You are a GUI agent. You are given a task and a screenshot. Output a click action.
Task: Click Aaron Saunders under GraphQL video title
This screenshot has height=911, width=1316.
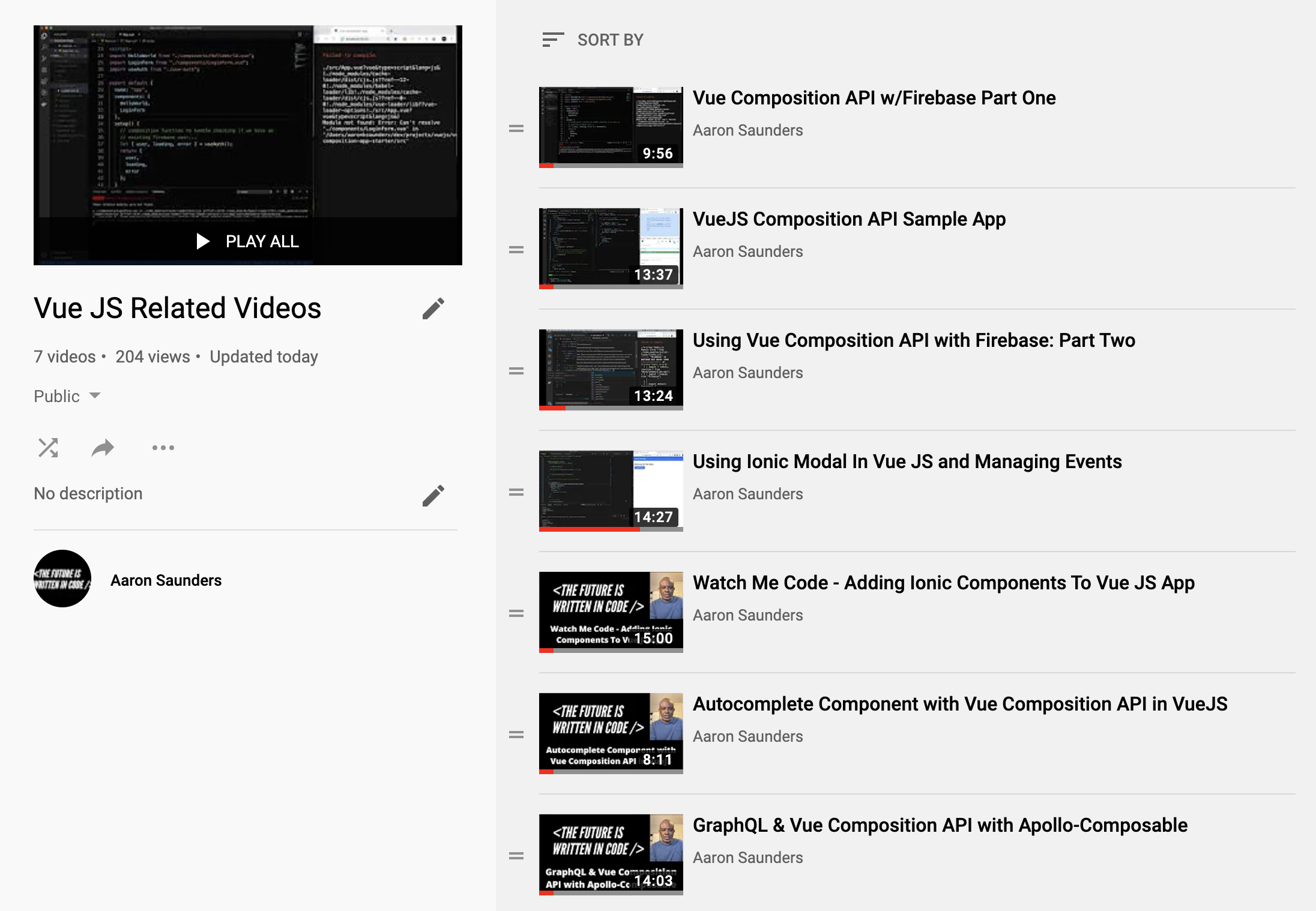click(x=747, y=858)
